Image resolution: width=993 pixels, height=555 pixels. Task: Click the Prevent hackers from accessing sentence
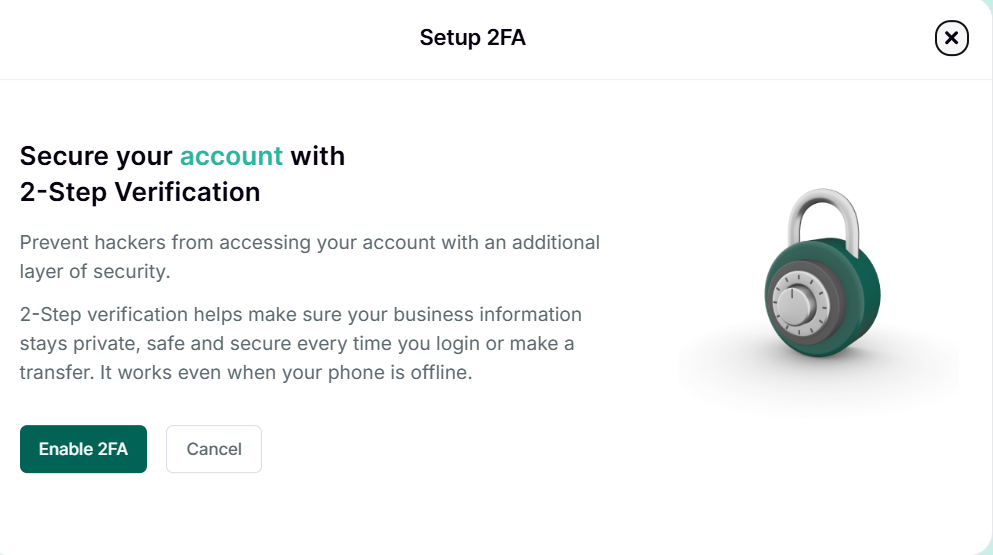tap(310, 242)
